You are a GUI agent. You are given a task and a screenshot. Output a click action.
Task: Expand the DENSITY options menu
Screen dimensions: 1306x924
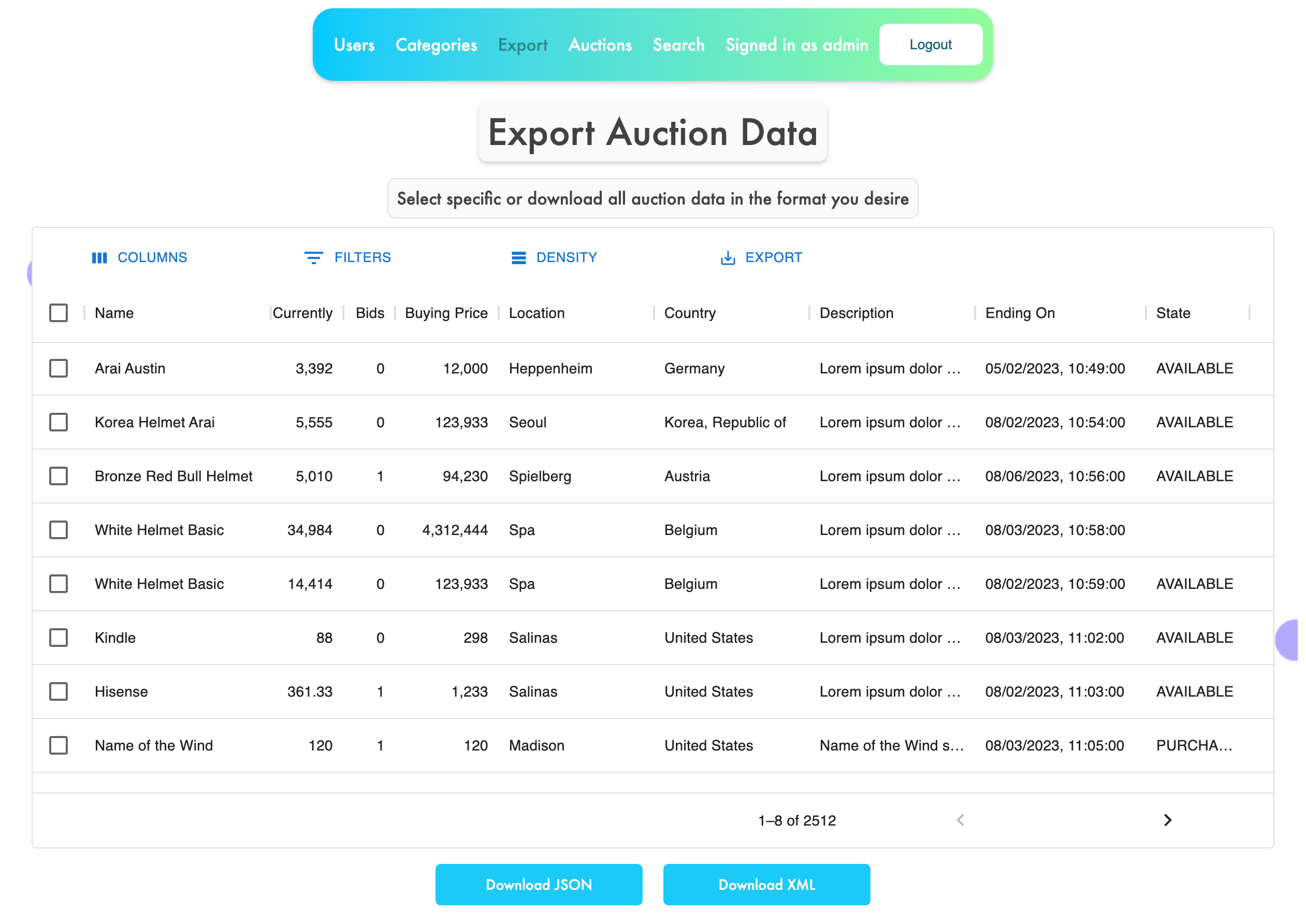[566, 258]
